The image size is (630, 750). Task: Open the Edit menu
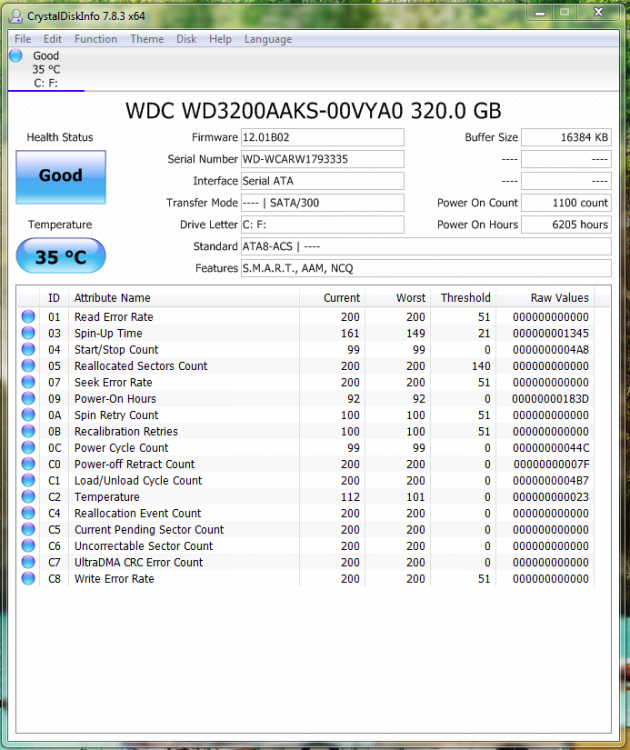click(53, 39)
